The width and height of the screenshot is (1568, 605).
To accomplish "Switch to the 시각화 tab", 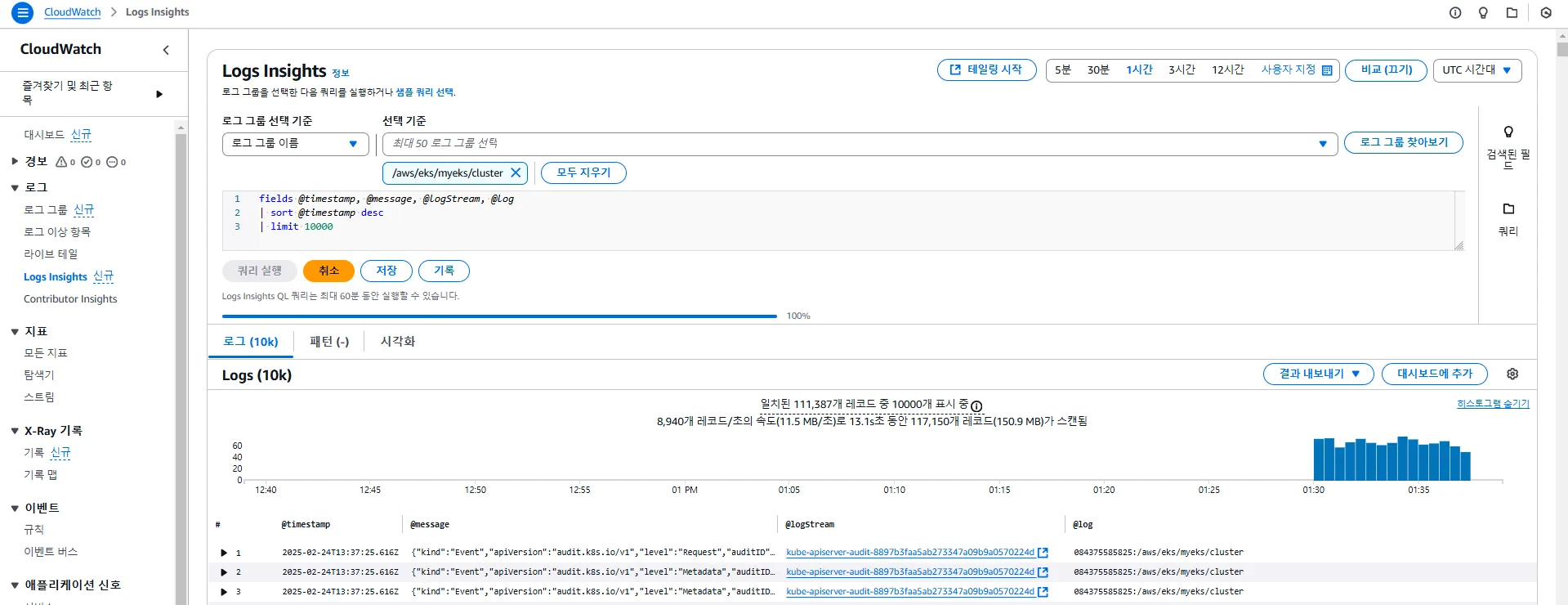I will [x=398, y=342].
